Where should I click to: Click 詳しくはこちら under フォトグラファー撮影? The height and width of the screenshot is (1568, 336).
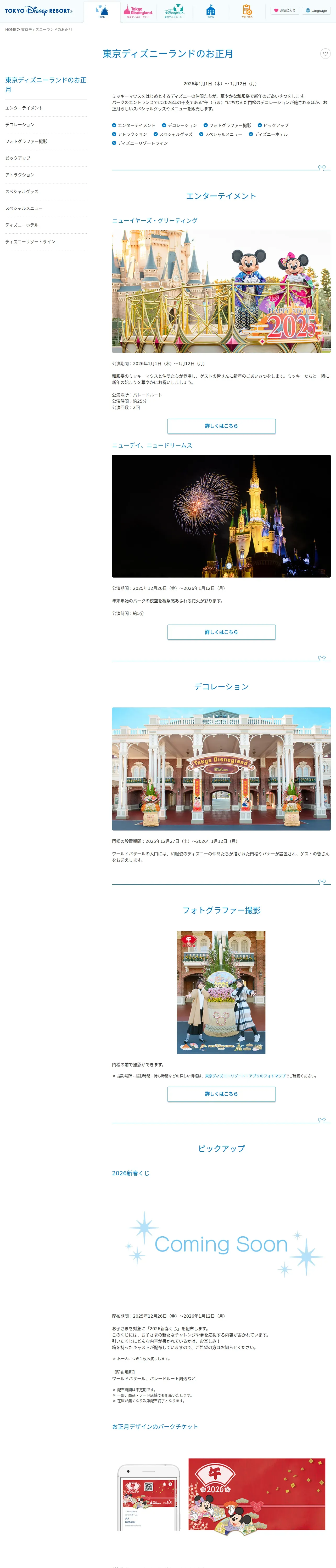coord(221,1094)
